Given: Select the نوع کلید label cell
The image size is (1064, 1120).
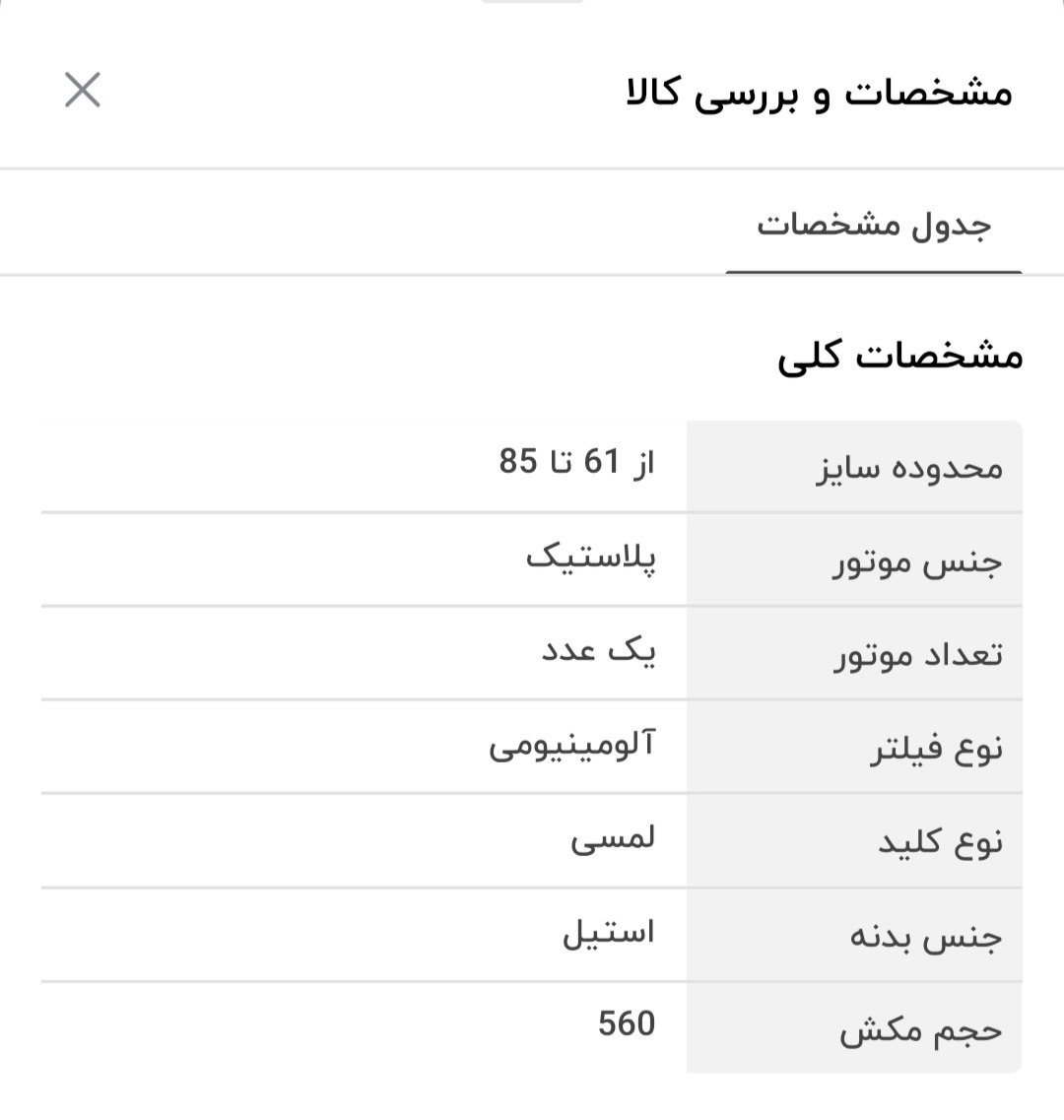Looking at the screenshot, I should [854, 840].
